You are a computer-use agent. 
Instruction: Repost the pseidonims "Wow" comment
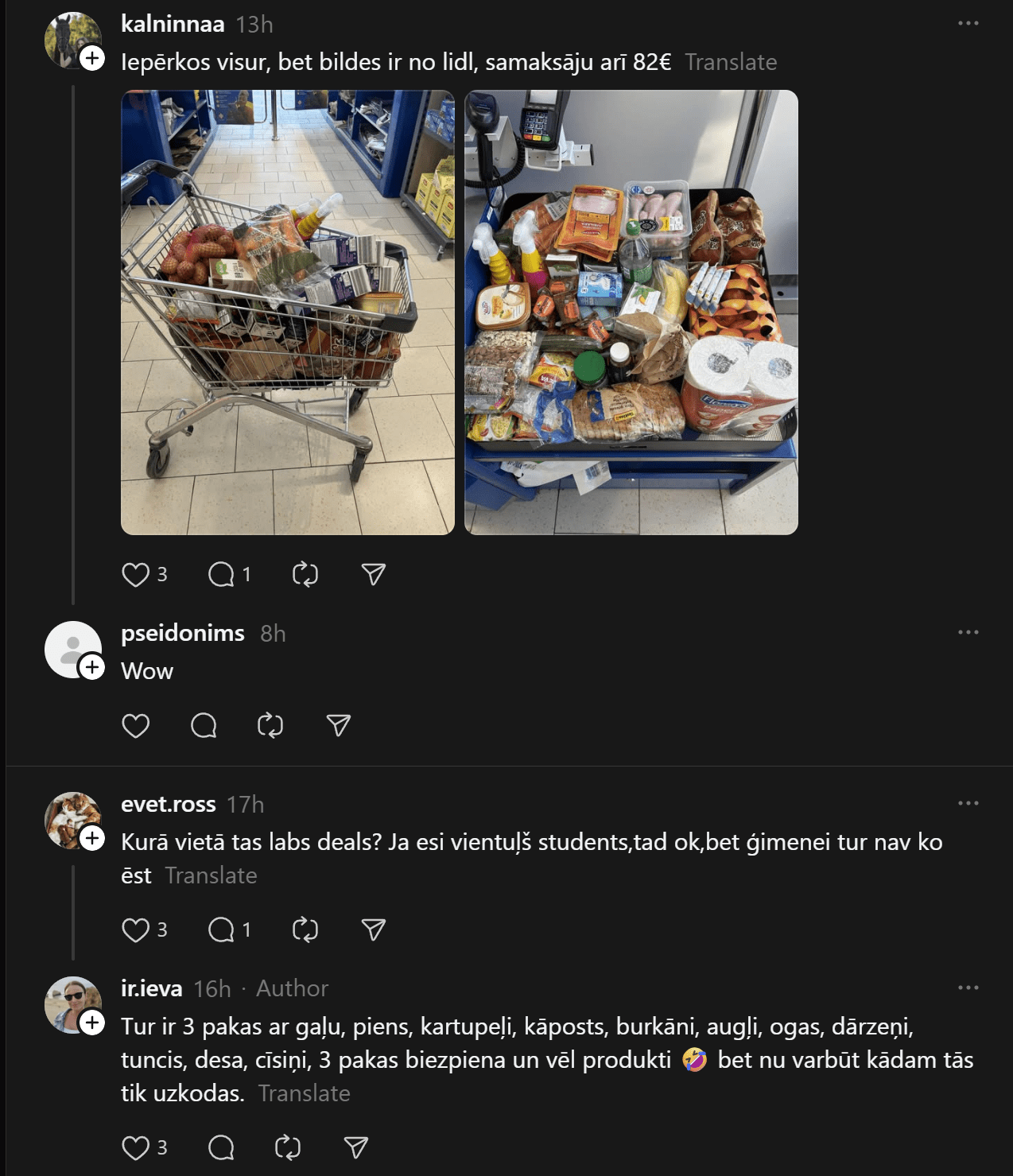coord(270,725)
